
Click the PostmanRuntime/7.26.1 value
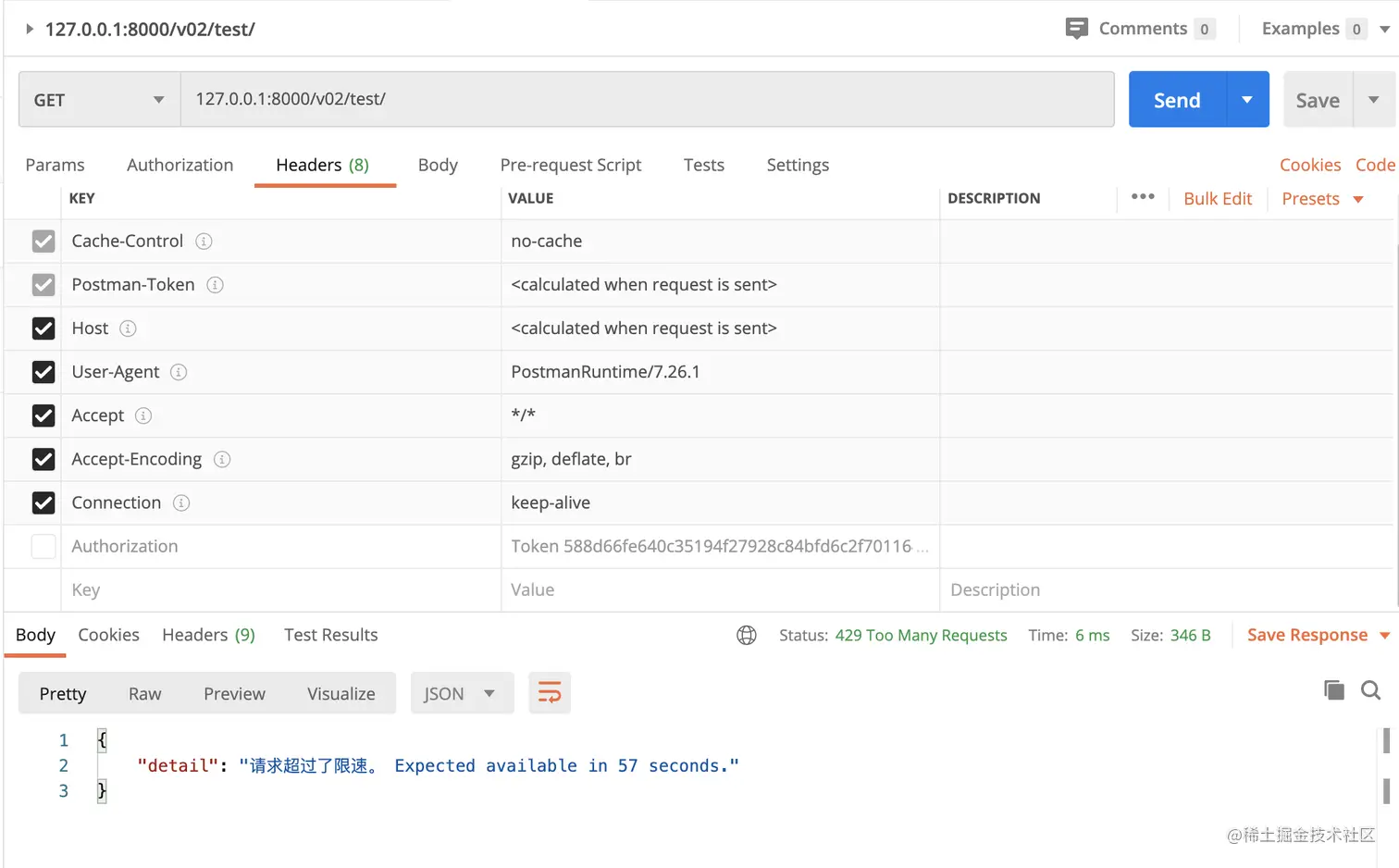pyautogui.click(x=605, y=372)
